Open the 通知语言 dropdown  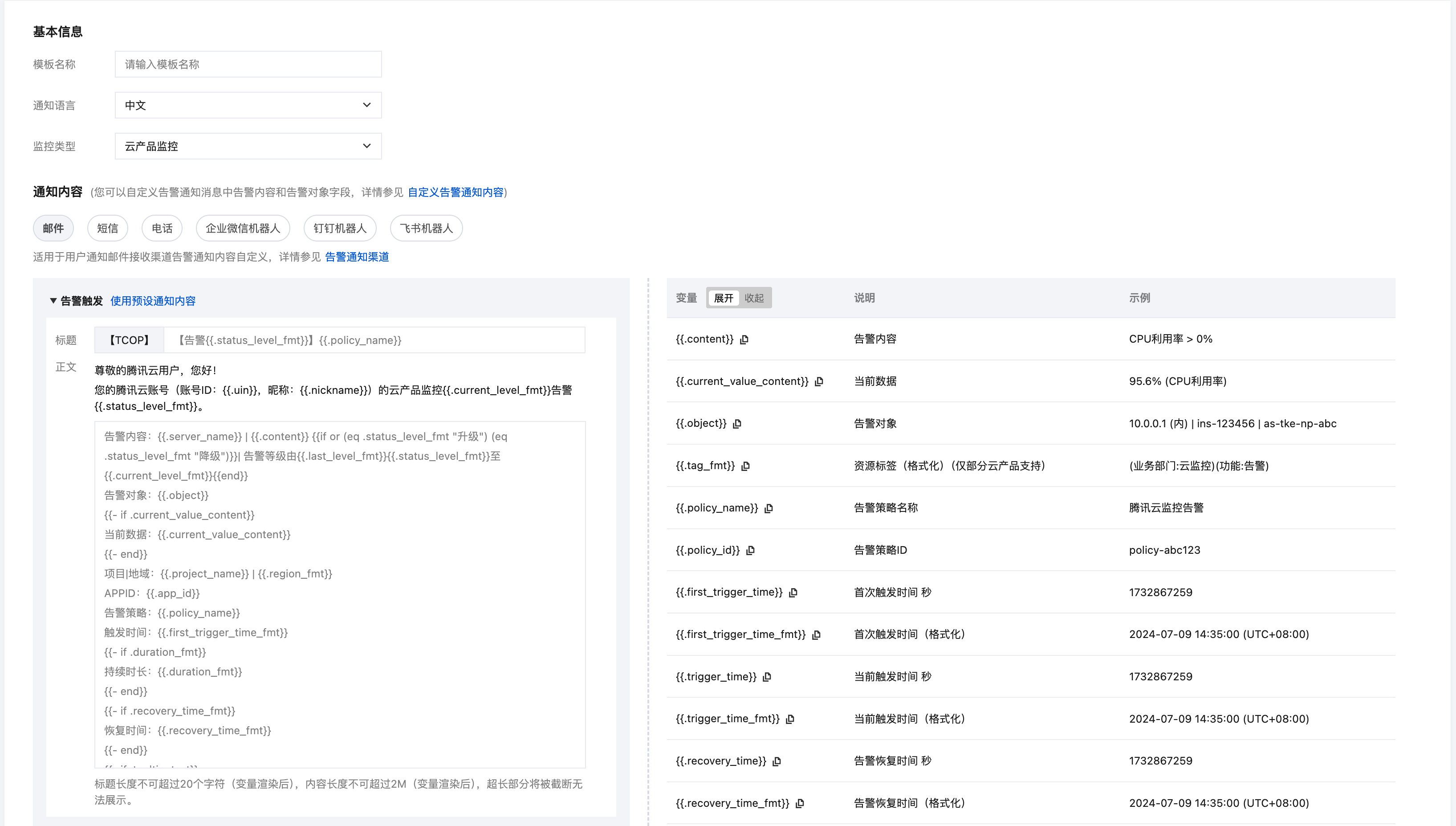click(248, 105)
